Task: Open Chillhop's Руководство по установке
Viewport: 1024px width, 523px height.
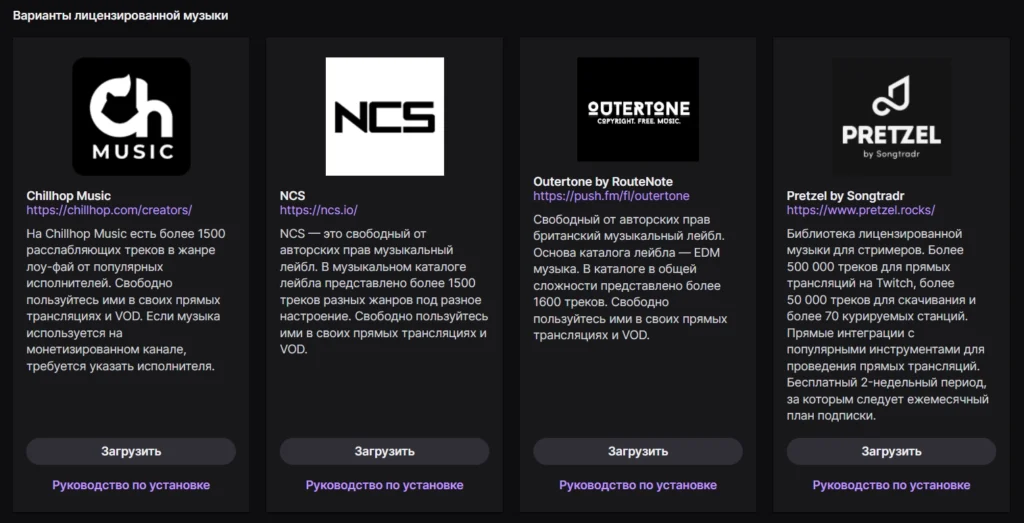Action: 131,485
